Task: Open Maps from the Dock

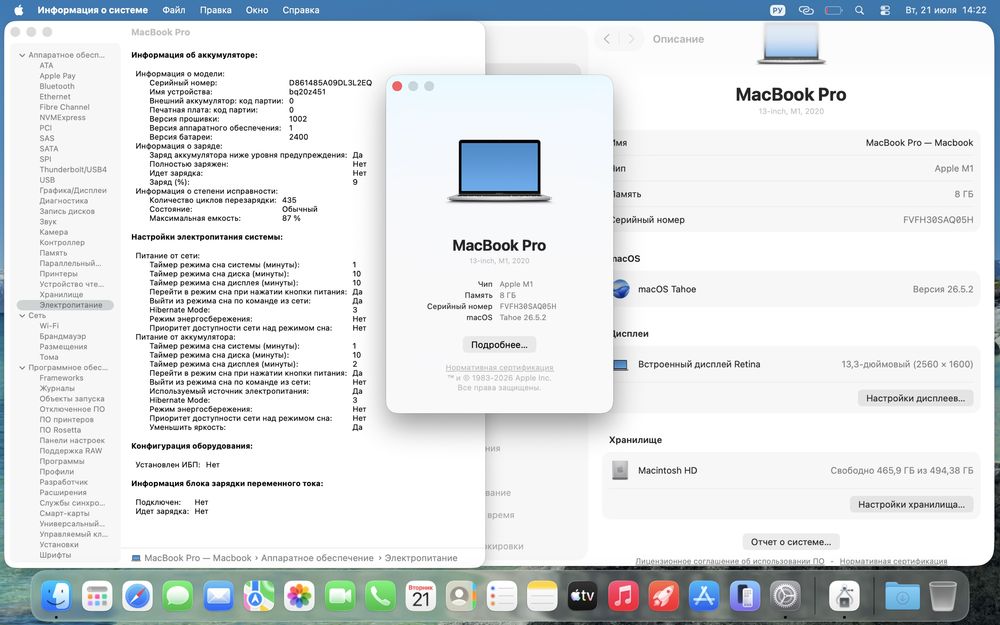Action: [259, 597]
